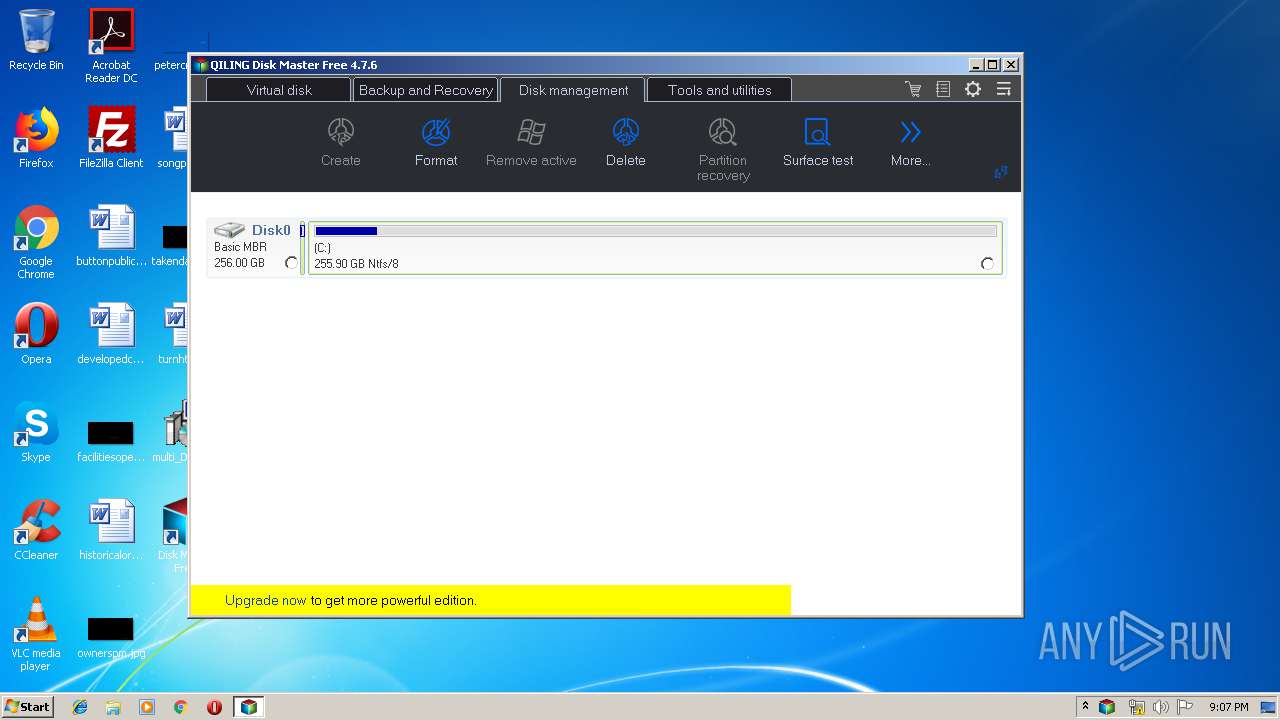1280x720 pixels.
Task: Open the file explorer folder in the taskbar
Action: coord(113,707)
